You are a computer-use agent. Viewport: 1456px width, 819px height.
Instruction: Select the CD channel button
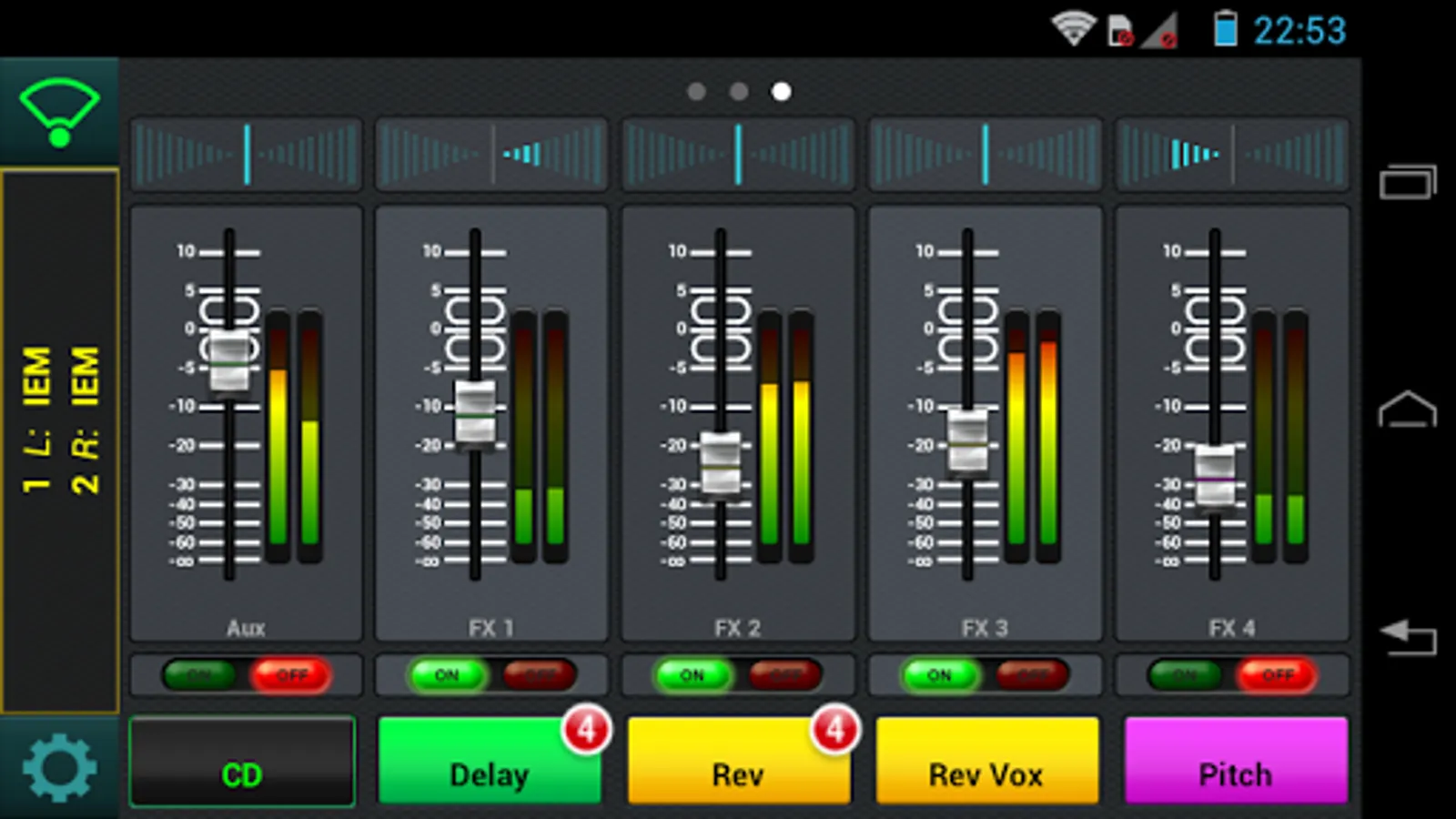(242, 761)
